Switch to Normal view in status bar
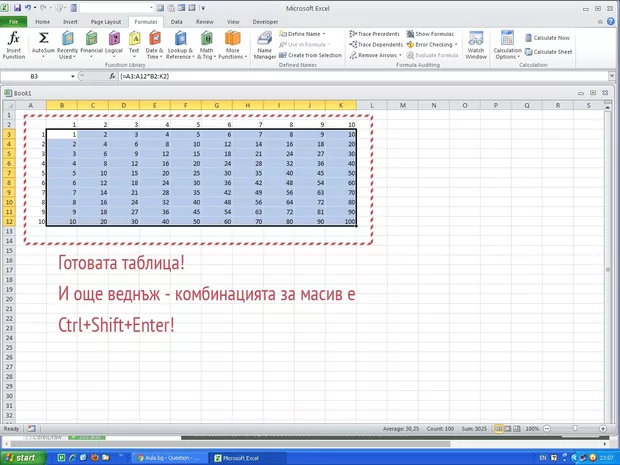This screenshot has height=465, width=620. [499, 429]
